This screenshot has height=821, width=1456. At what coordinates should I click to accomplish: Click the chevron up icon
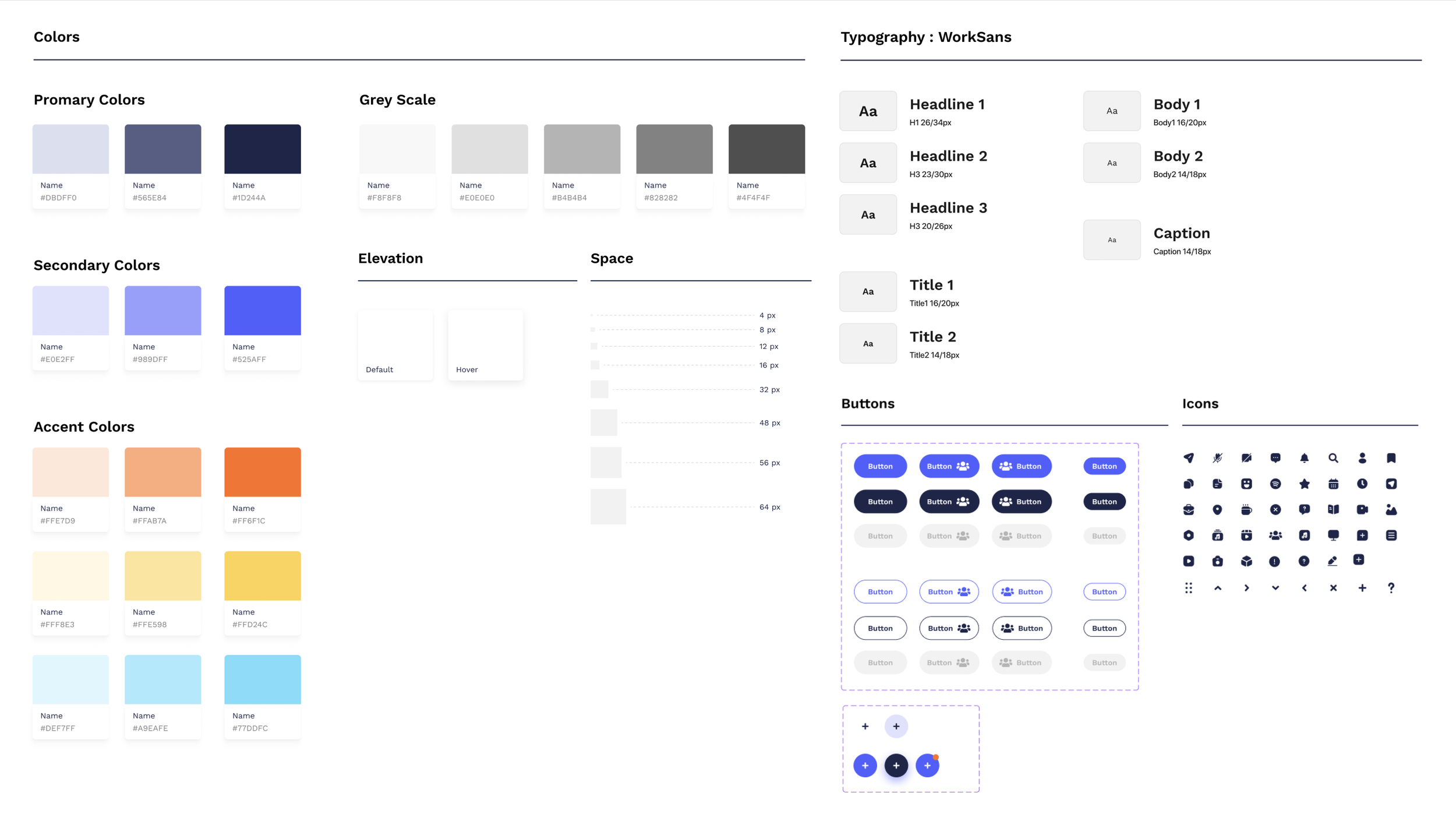pyautogui.click(x=1217, y=588)
